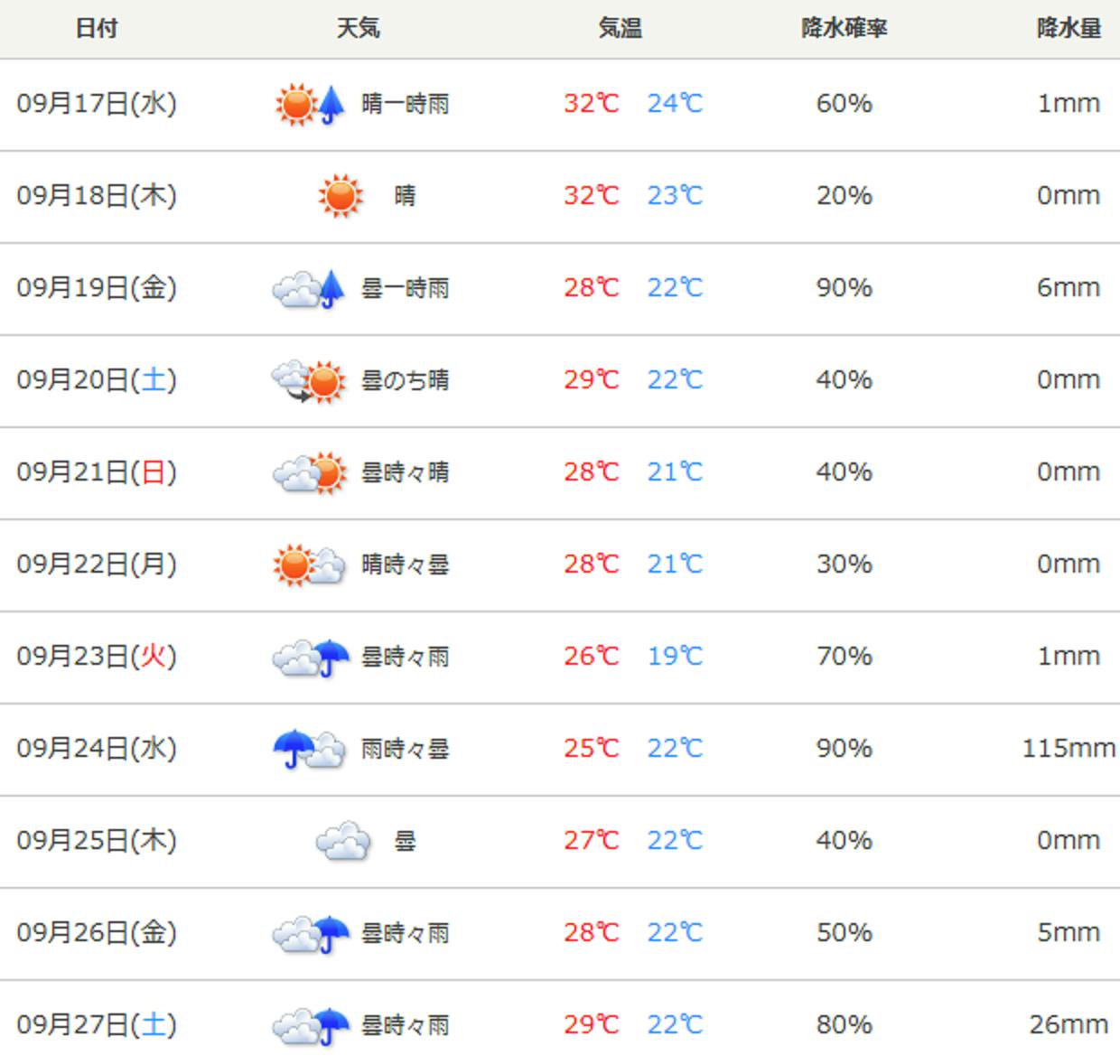Screen dimensions: 1120x1064
Task: Click the cloud-umbrella icon for 09月26日
Action: [310, 933]
